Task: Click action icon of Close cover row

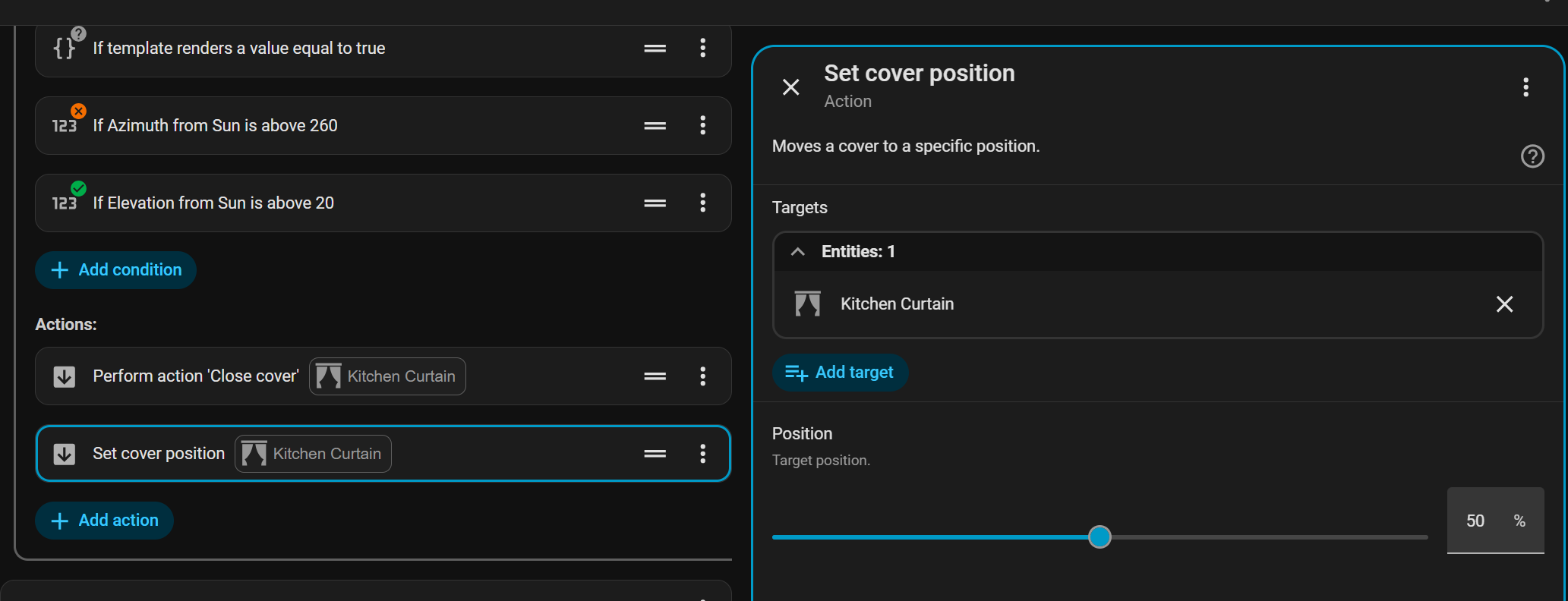Action: pyautogui.click(x=65, y=376)
